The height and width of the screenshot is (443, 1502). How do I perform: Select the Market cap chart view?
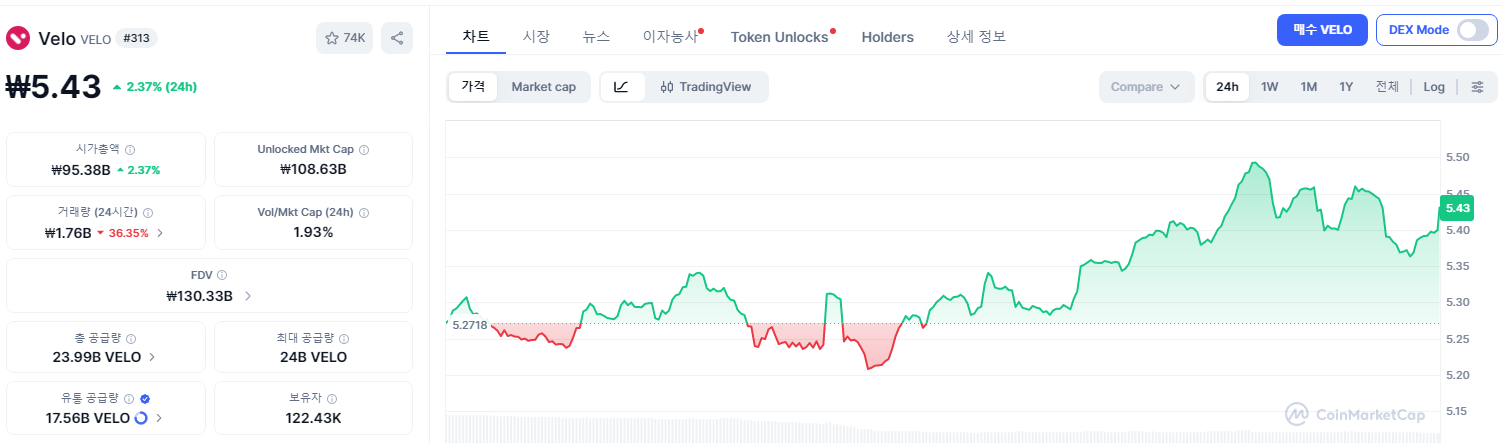coord(543,87)
